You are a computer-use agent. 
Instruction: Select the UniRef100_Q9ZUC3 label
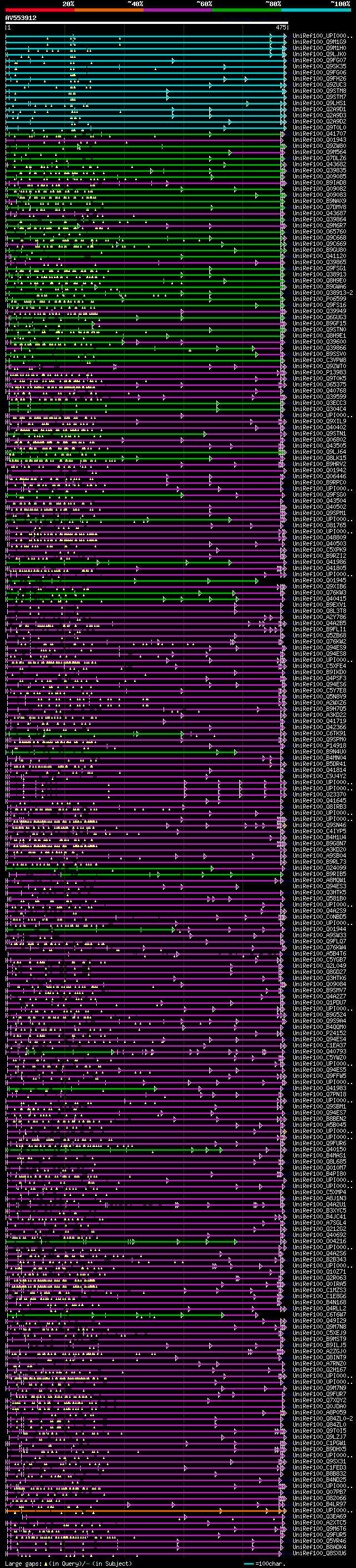pyautogui.click(x=319, y=85)
